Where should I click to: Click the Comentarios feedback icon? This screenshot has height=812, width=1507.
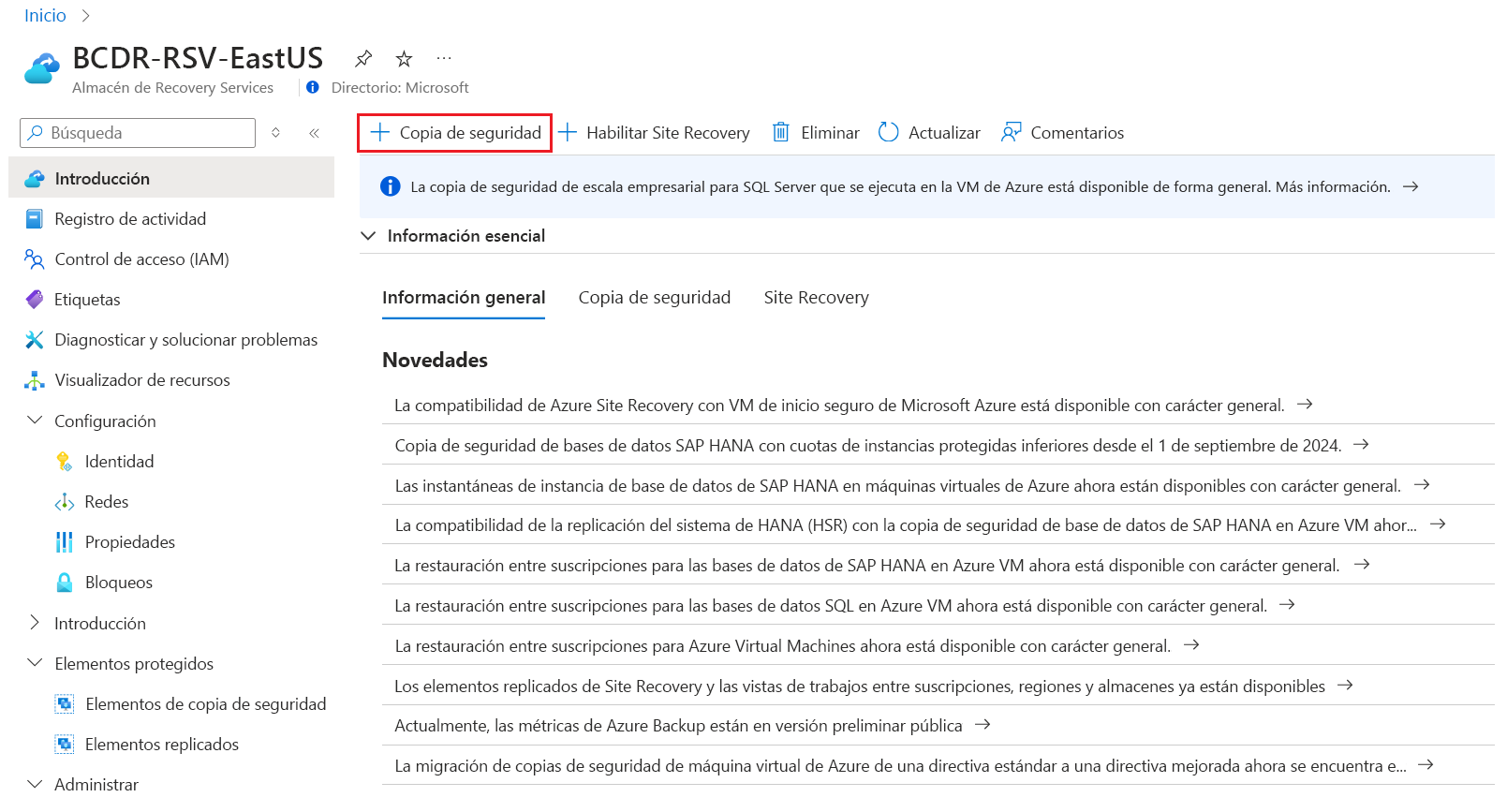pyautogui.click(x=1011, y=132)
